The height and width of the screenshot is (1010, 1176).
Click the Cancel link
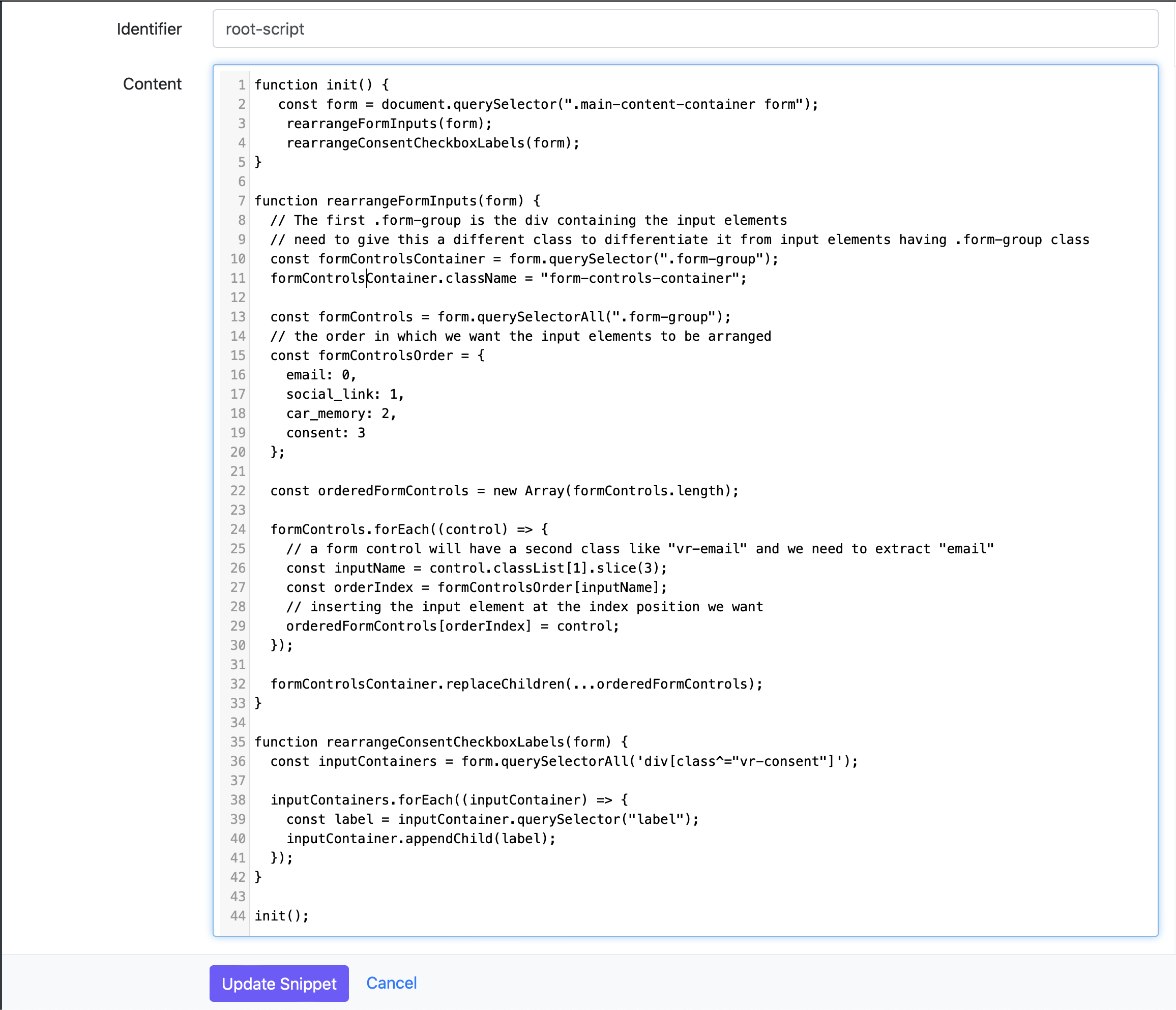[391, 983]
